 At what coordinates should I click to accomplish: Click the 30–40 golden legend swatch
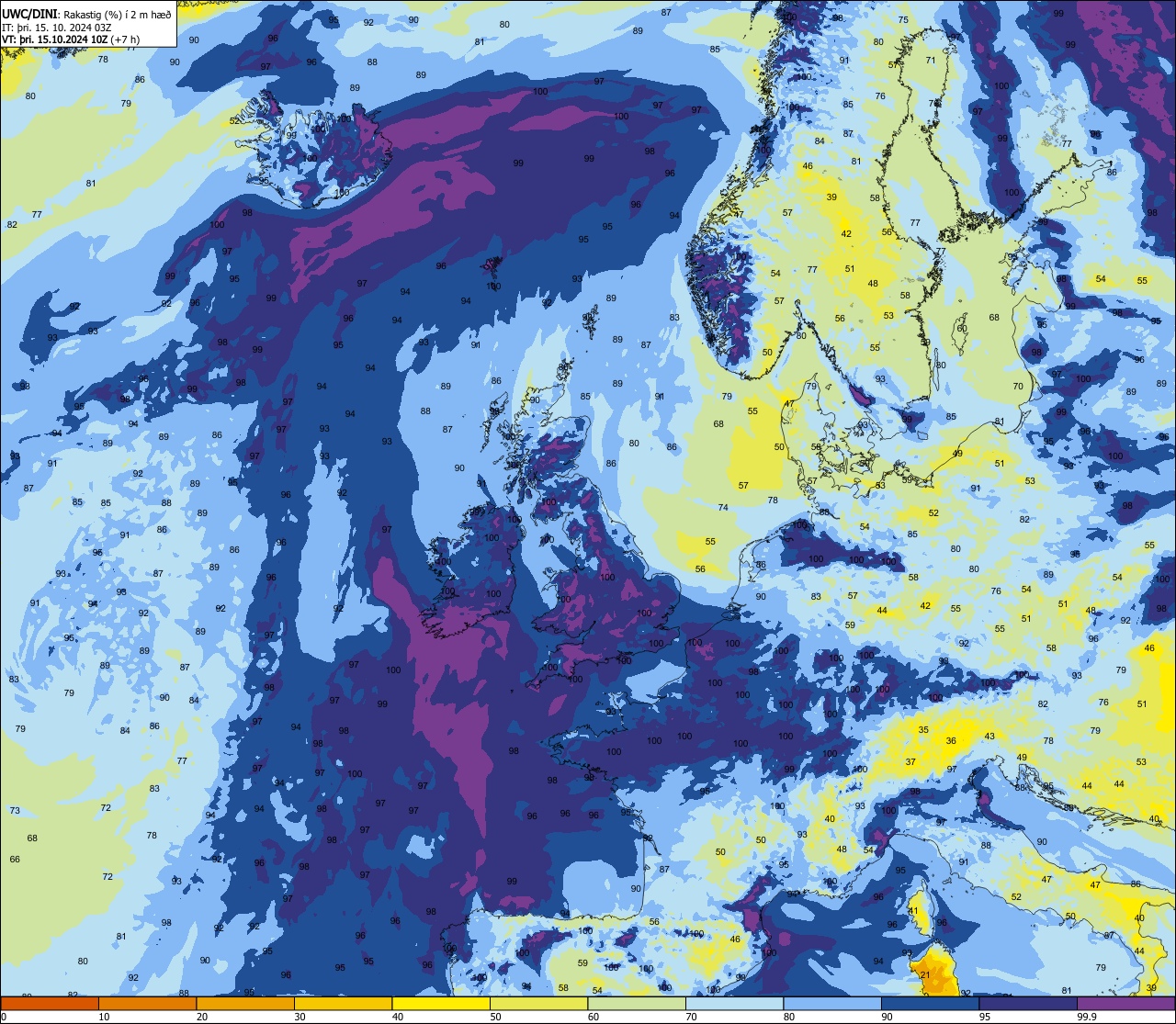(x=343, y=1004)
